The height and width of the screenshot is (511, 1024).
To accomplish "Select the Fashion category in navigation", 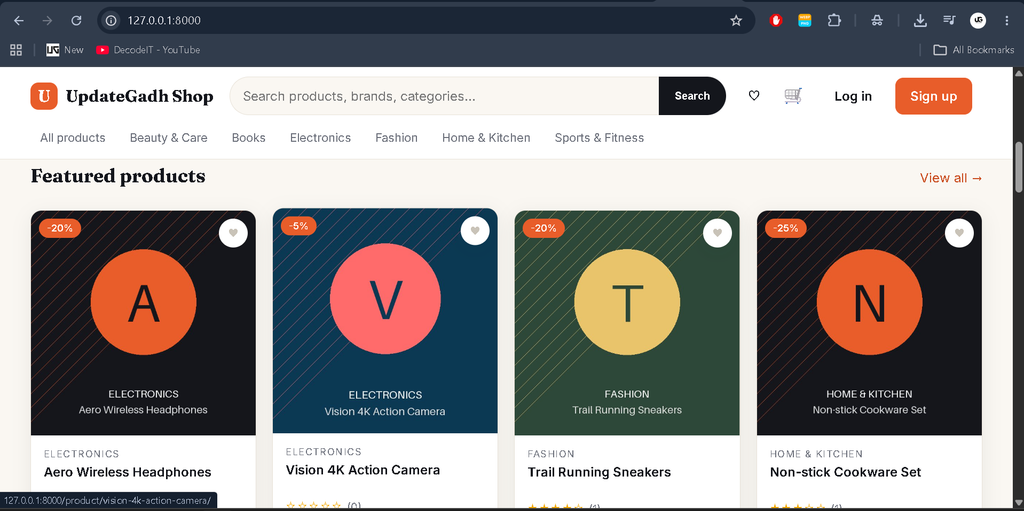I will point(396,138).
